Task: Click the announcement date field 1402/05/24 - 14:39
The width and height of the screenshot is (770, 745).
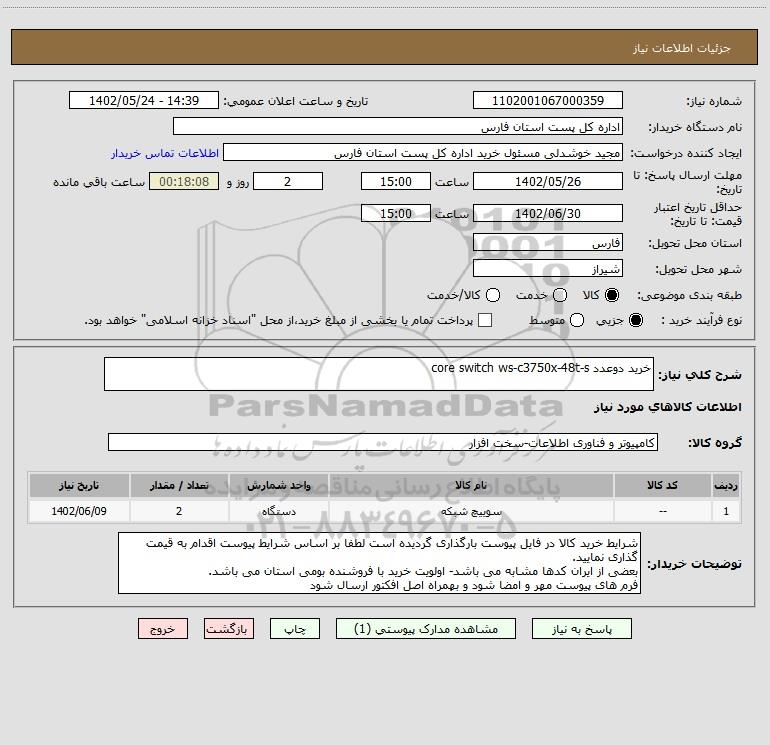Action: pos(144,100)
